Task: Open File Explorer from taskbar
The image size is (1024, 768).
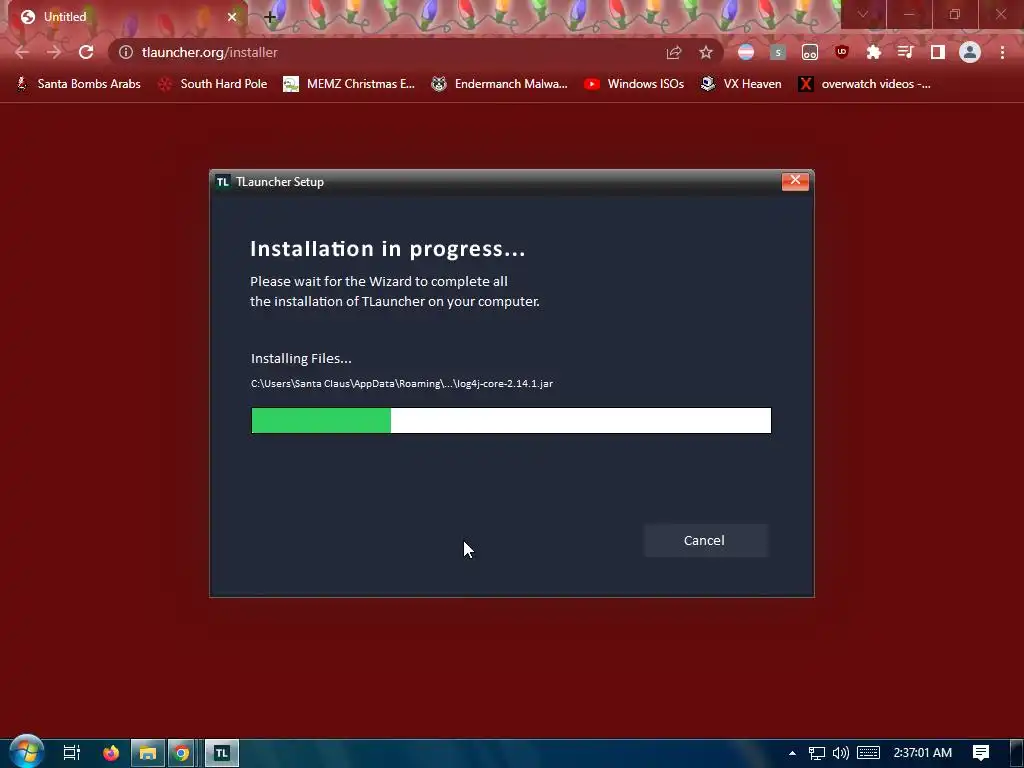Action: point(148,753)
